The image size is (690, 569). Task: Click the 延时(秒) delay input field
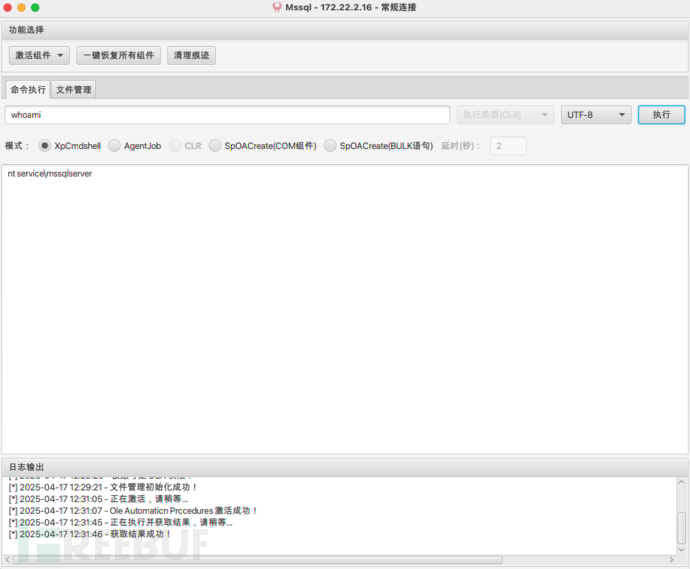click(508, 146)
